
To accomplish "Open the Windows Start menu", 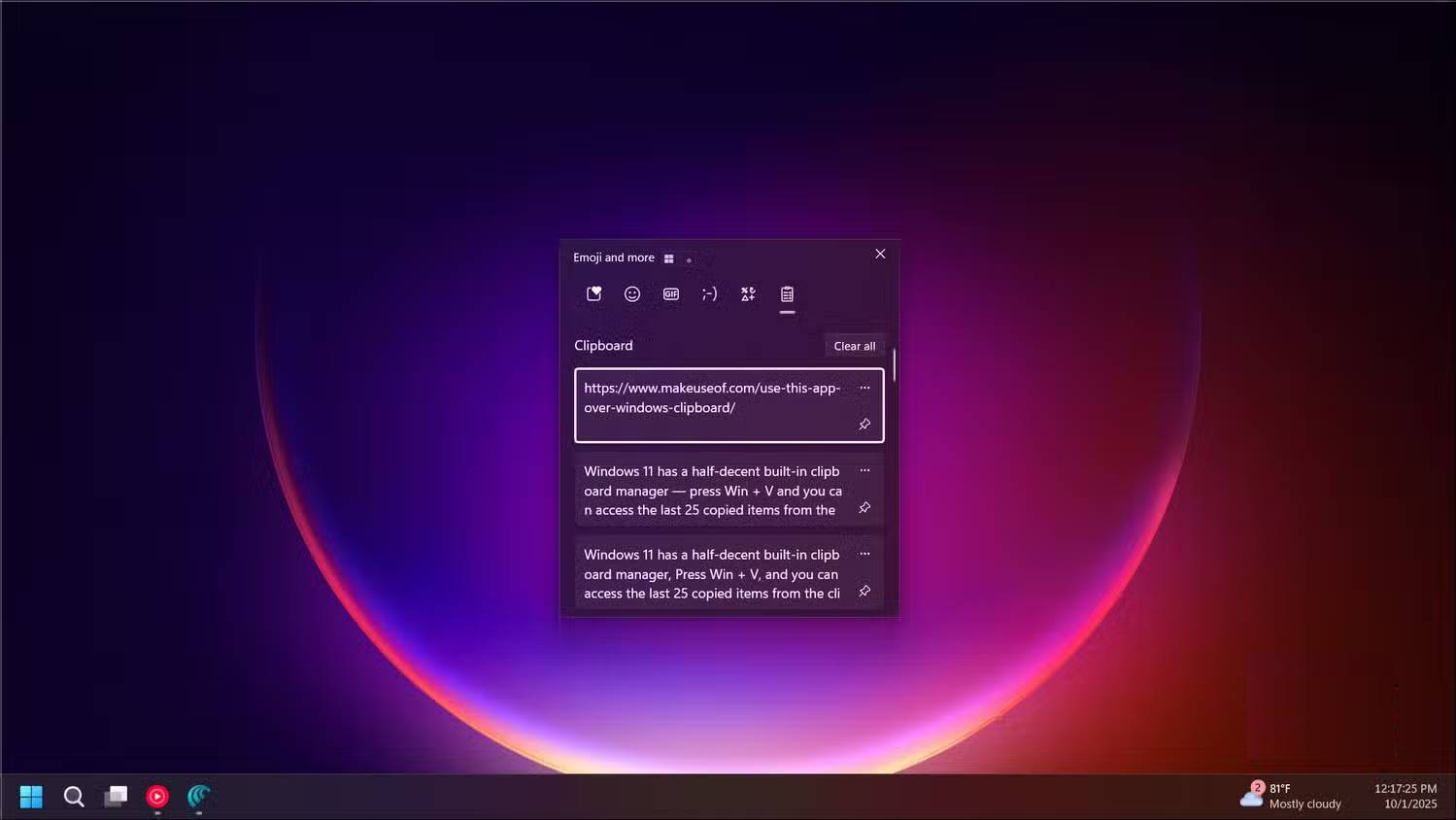I will point(31,797).
